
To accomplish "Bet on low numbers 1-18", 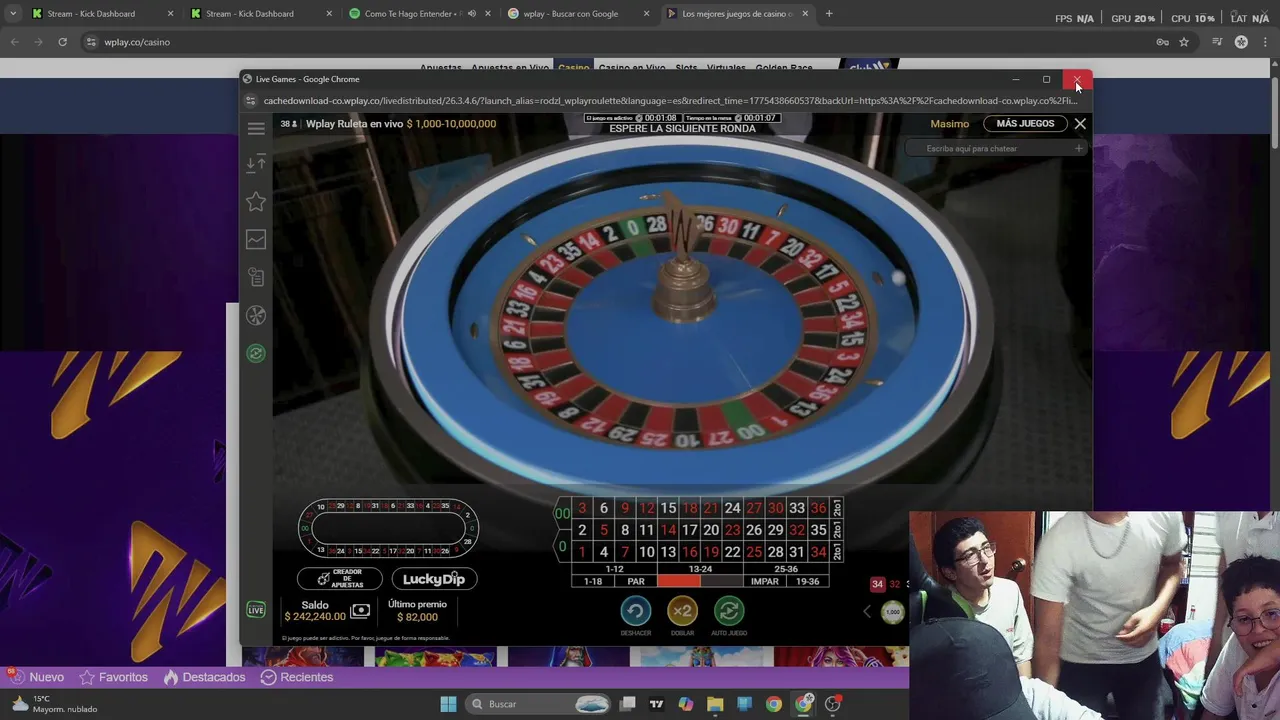I will [x=593, y=581].
